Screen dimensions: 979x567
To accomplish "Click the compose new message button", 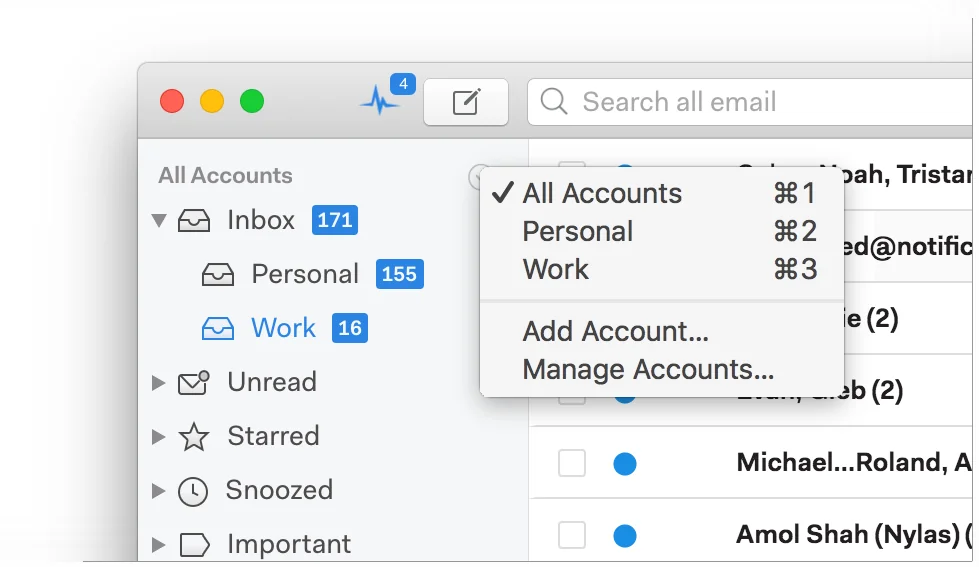I will pyautogui.click(x=466, y=102).
